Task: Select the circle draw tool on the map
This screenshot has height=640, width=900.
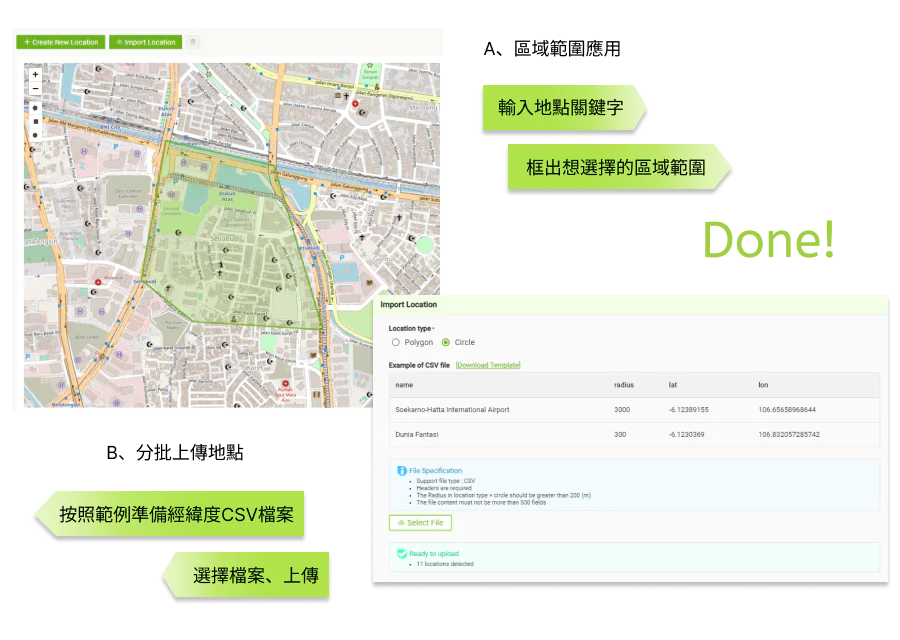Action: (x=36, y=135)
